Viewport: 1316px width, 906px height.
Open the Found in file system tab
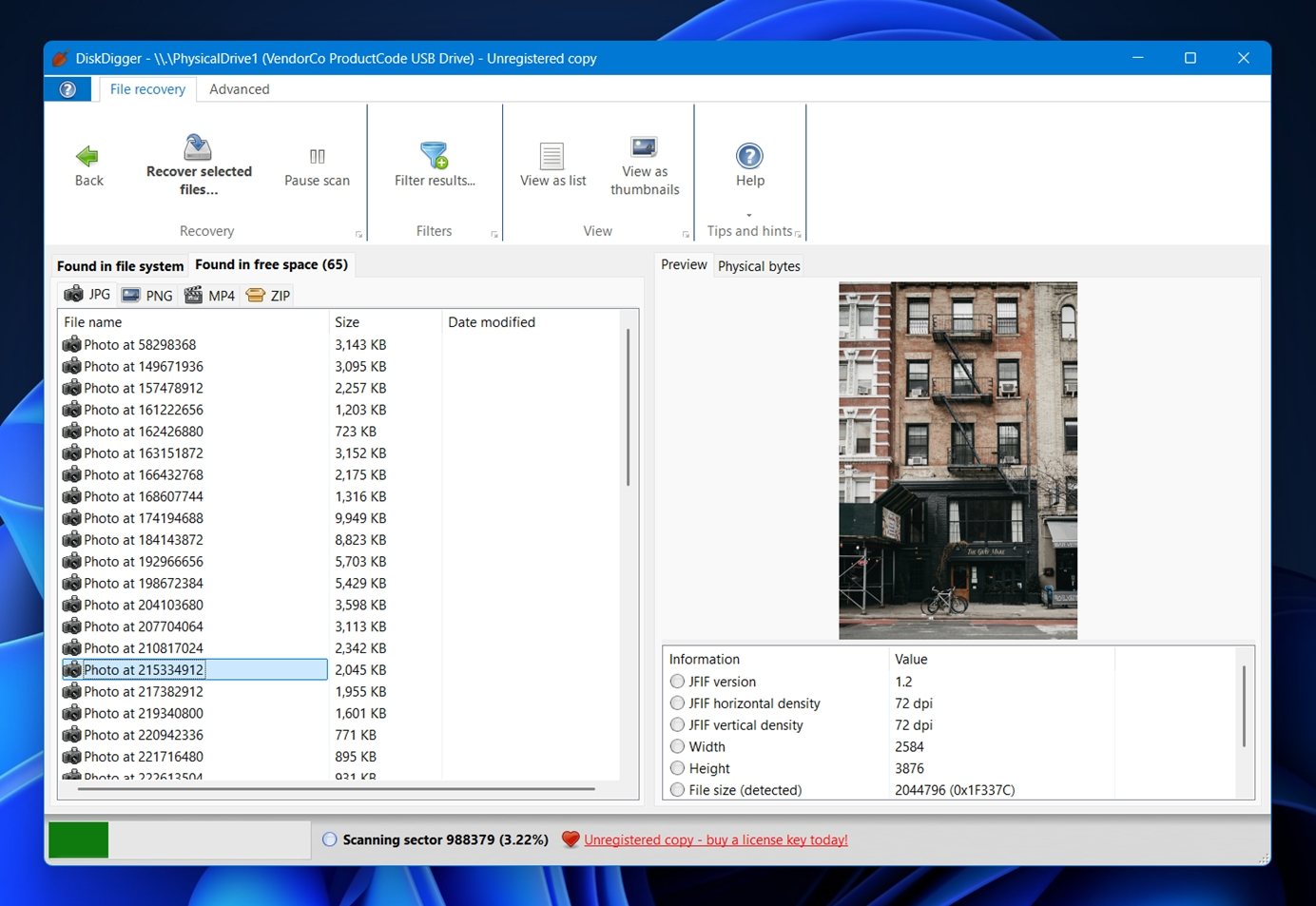(119, 265)
